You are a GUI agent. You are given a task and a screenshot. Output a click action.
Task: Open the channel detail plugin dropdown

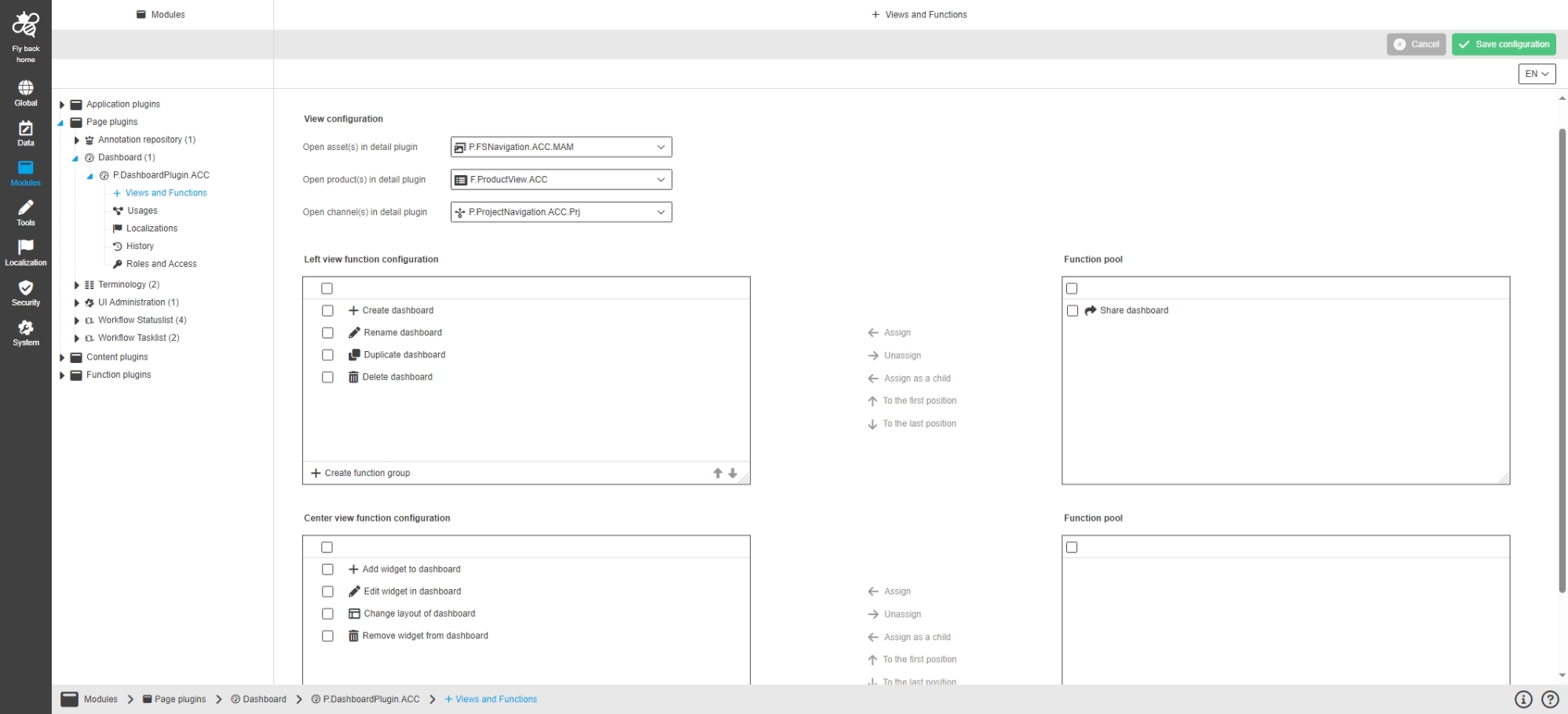[561, 212]
